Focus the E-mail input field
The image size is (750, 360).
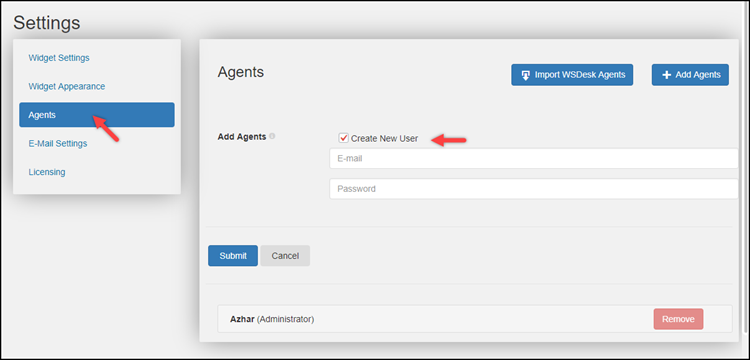[x=534, y=159]
